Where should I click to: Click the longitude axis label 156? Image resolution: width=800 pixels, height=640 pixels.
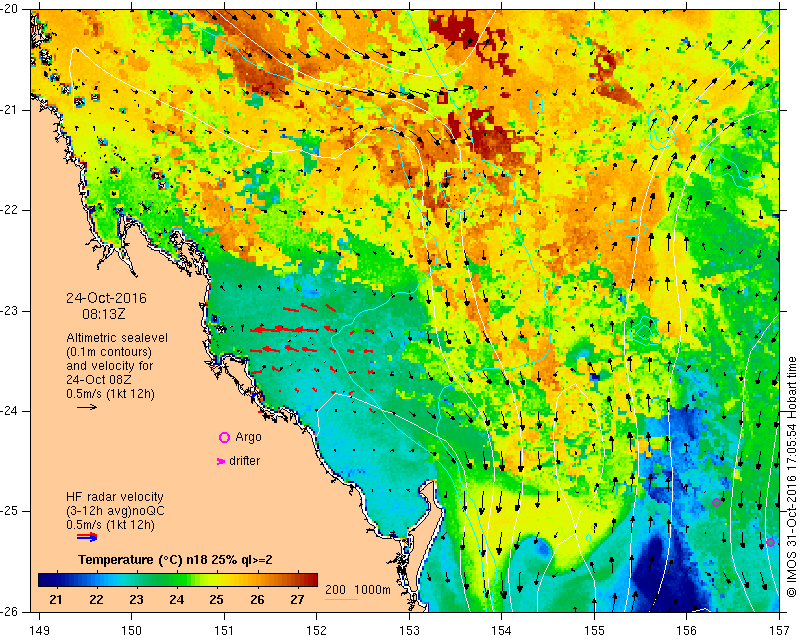[x=687, y=631]
